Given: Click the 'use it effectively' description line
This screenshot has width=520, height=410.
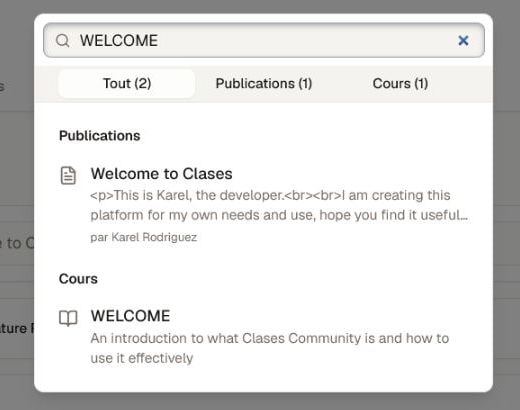Looking at the screenshot, I should 142,358.
